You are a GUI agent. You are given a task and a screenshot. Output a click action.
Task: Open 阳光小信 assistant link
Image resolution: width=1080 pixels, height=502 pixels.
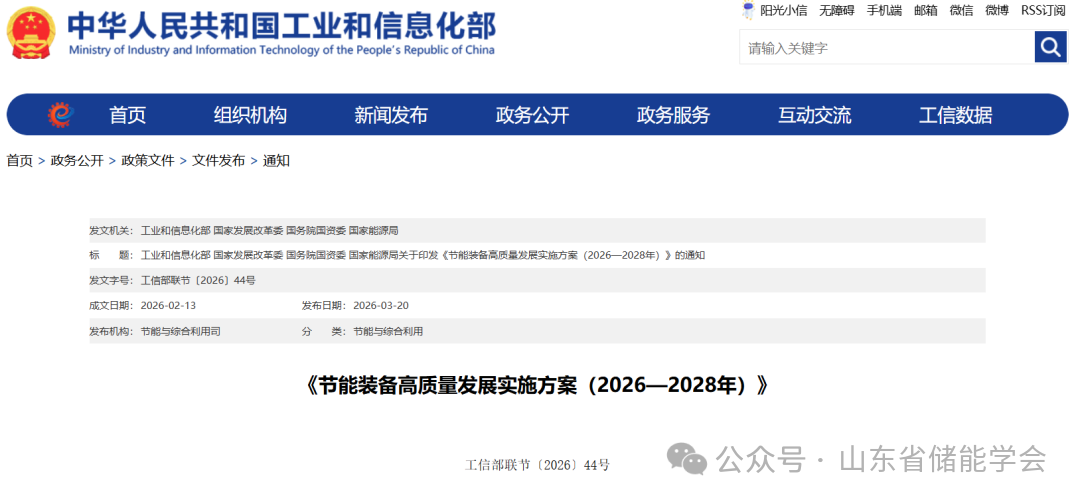(x=784, y=10)
